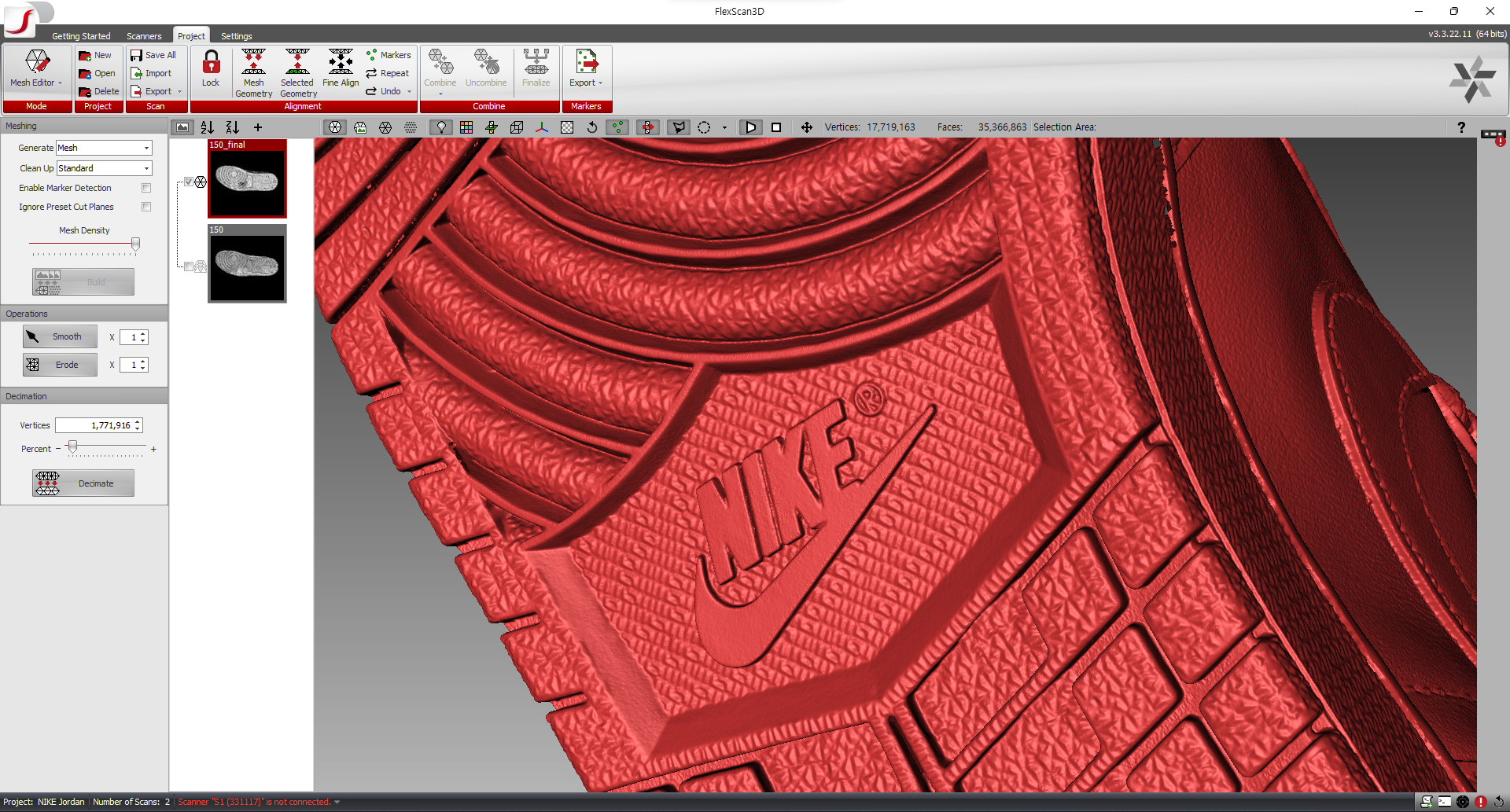The width and height of the screenshot is (1510, 812).
Task: Select wireframe mesh view mode
Action: coord(385,127)
